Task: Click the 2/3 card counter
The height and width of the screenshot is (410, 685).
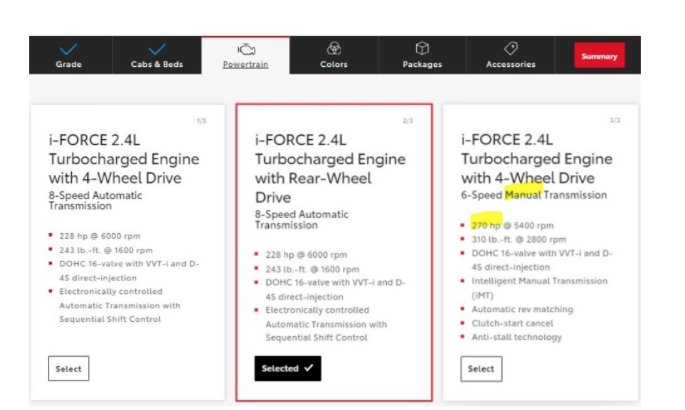Action: click(408, 121)
